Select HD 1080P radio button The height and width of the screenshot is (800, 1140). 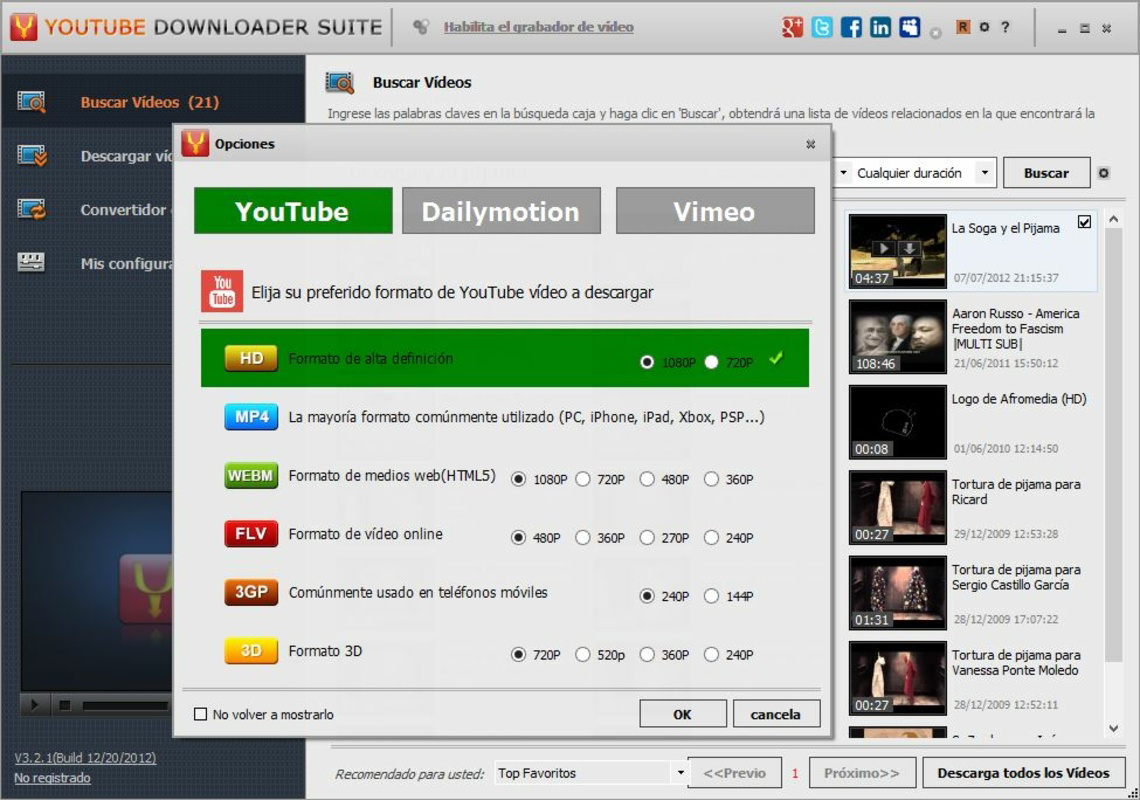[647, 362]
